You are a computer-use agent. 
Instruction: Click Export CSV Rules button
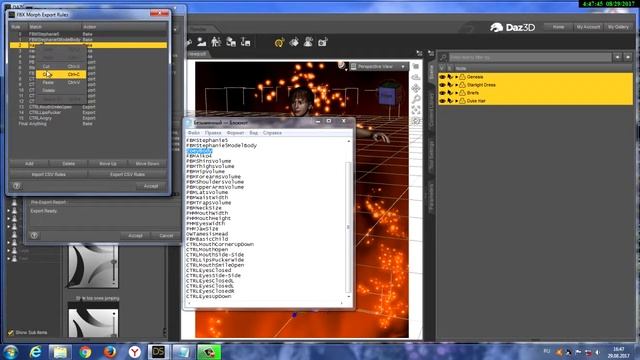[127, 174]
